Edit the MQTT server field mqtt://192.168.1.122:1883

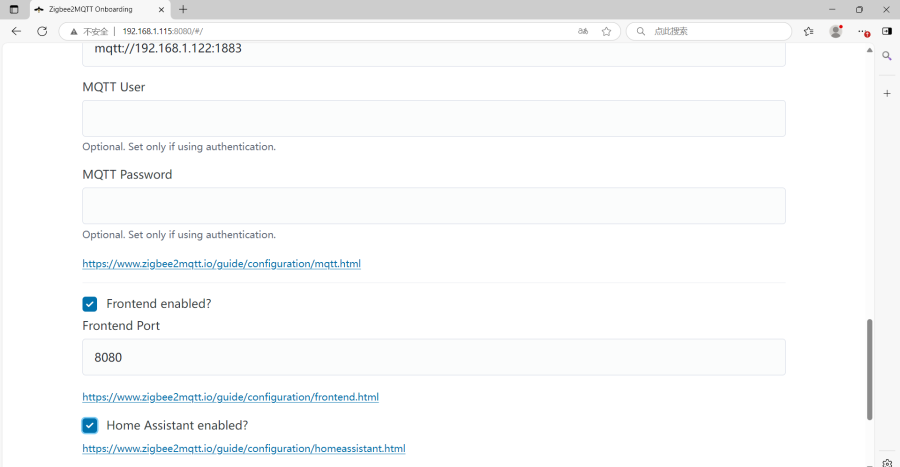(433, 54)
